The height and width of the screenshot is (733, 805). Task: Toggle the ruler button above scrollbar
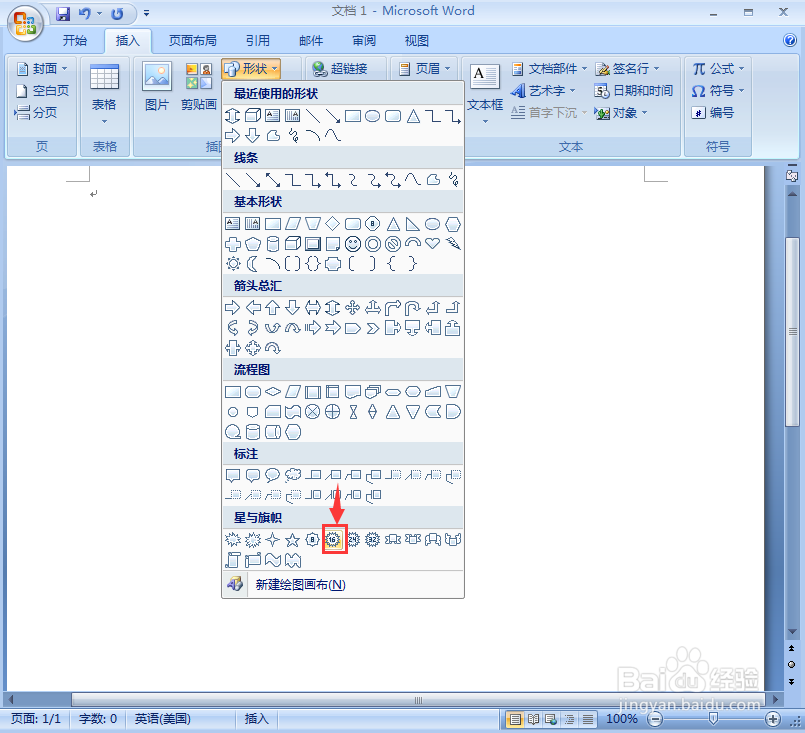click(792, 175)
